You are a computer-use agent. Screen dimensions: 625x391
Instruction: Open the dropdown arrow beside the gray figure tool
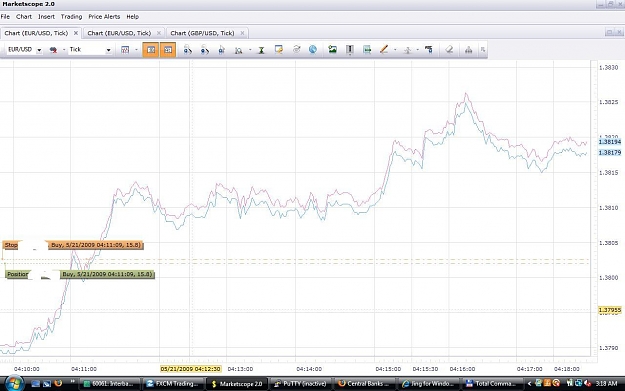tap(417, 50)
